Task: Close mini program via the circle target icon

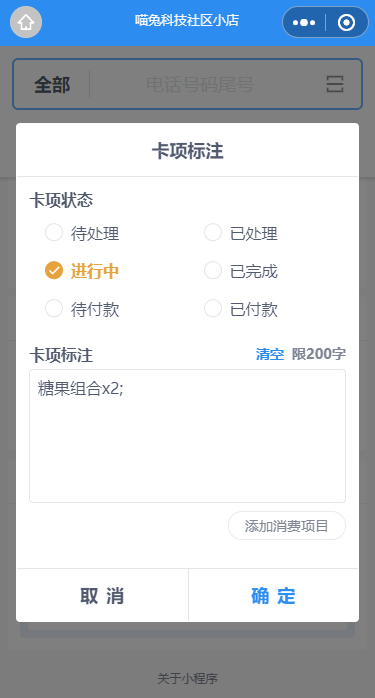Action: 346,22
